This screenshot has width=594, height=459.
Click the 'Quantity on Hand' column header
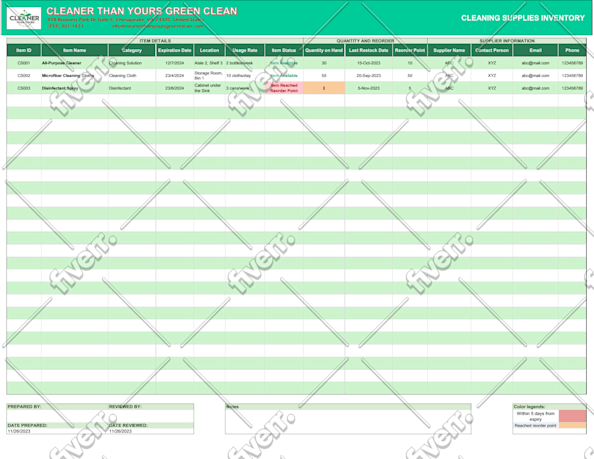(x=324, y=50)
